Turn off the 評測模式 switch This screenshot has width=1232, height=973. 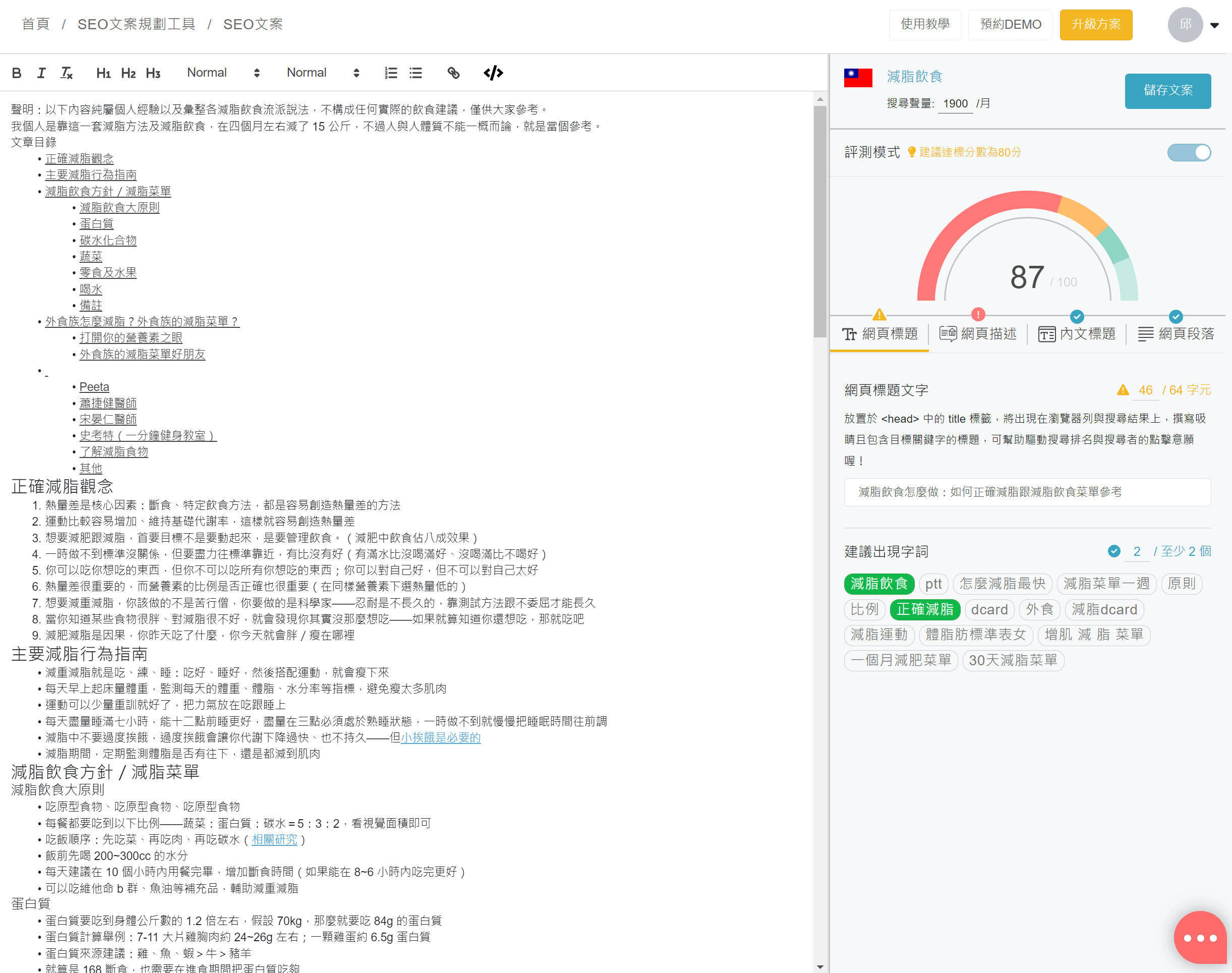tap(1189, 153)
